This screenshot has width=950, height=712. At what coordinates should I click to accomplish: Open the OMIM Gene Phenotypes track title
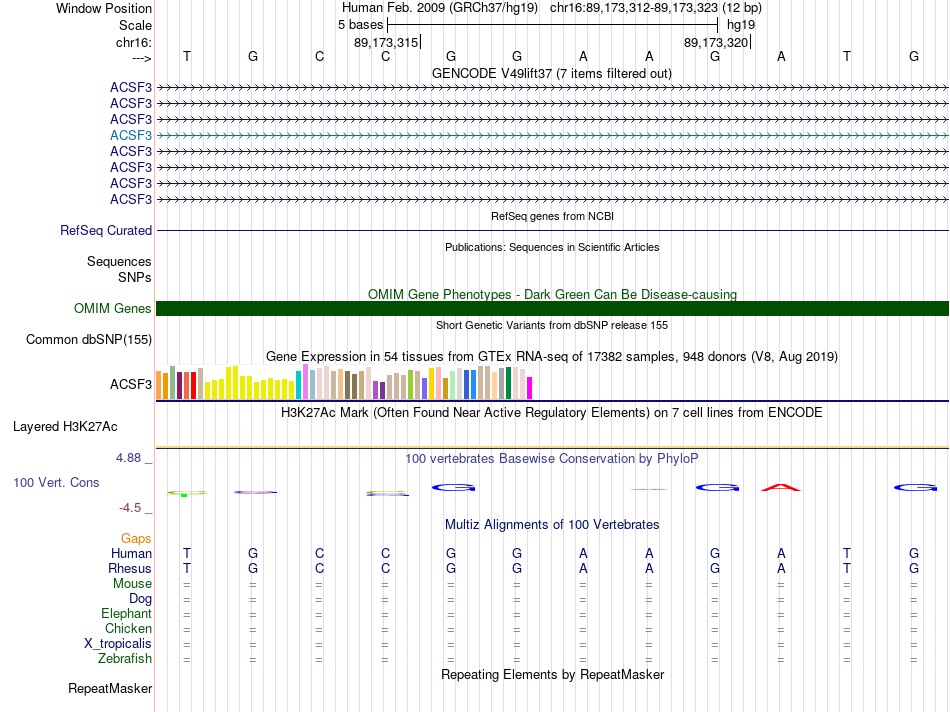(552, 294)
